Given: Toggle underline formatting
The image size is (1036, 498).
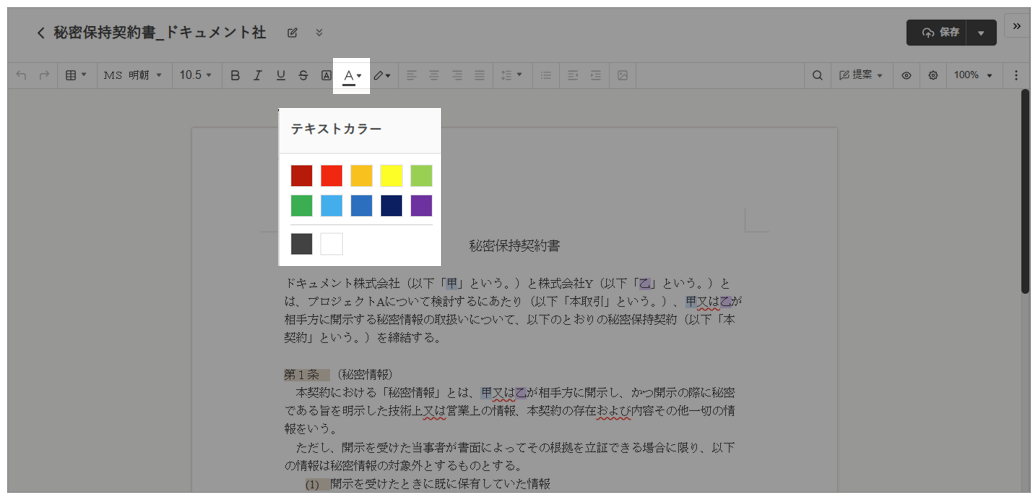Looking at the screenshot, I should click(x=280, y=75).
